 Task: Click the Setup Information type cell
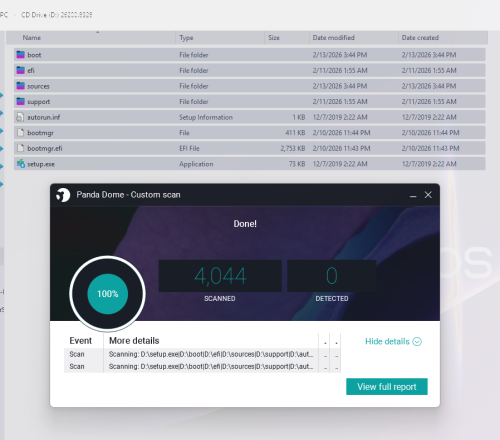click(206, 117)
